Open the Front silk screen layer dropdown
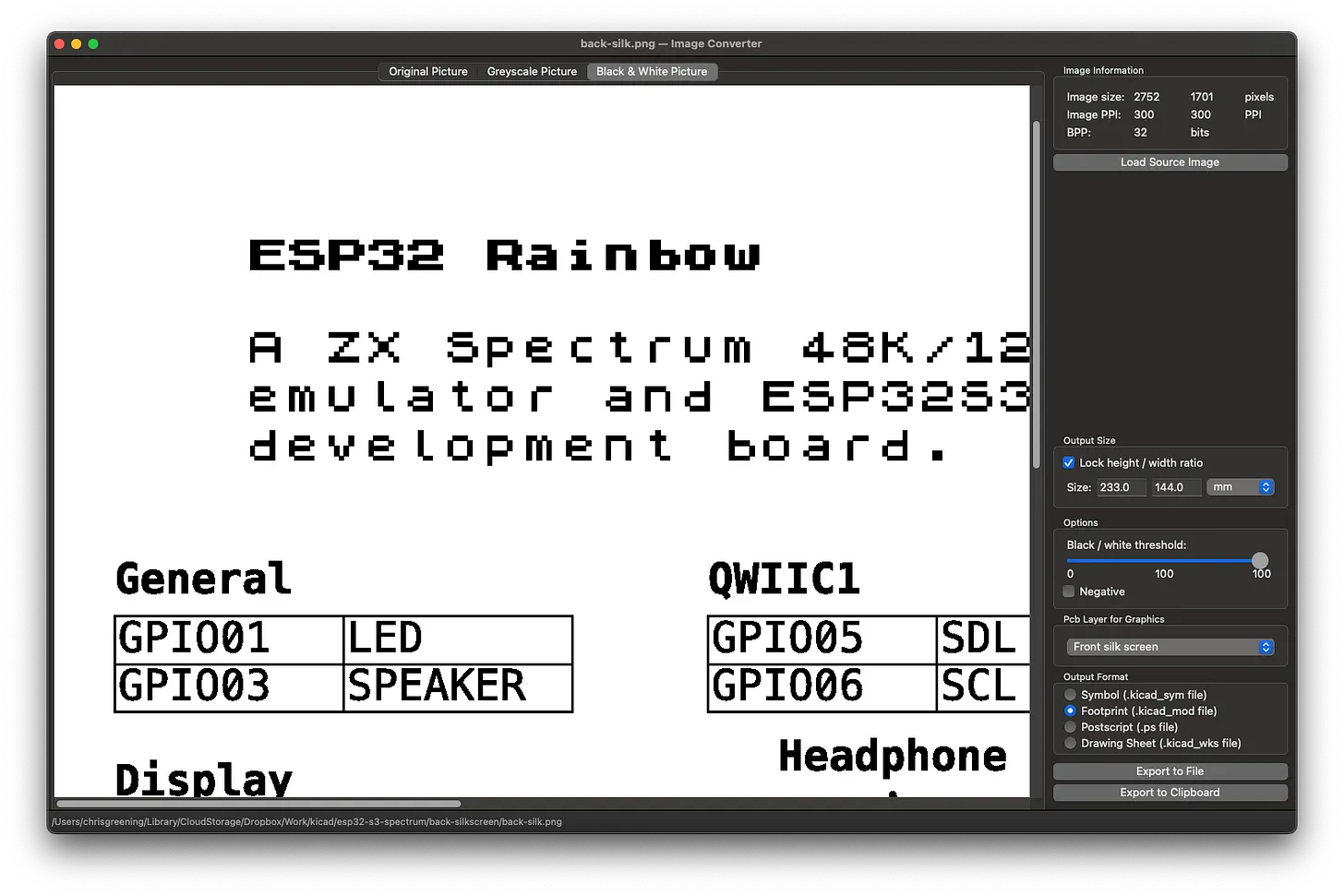1344x896 pixels. (x=1170, y=647)
